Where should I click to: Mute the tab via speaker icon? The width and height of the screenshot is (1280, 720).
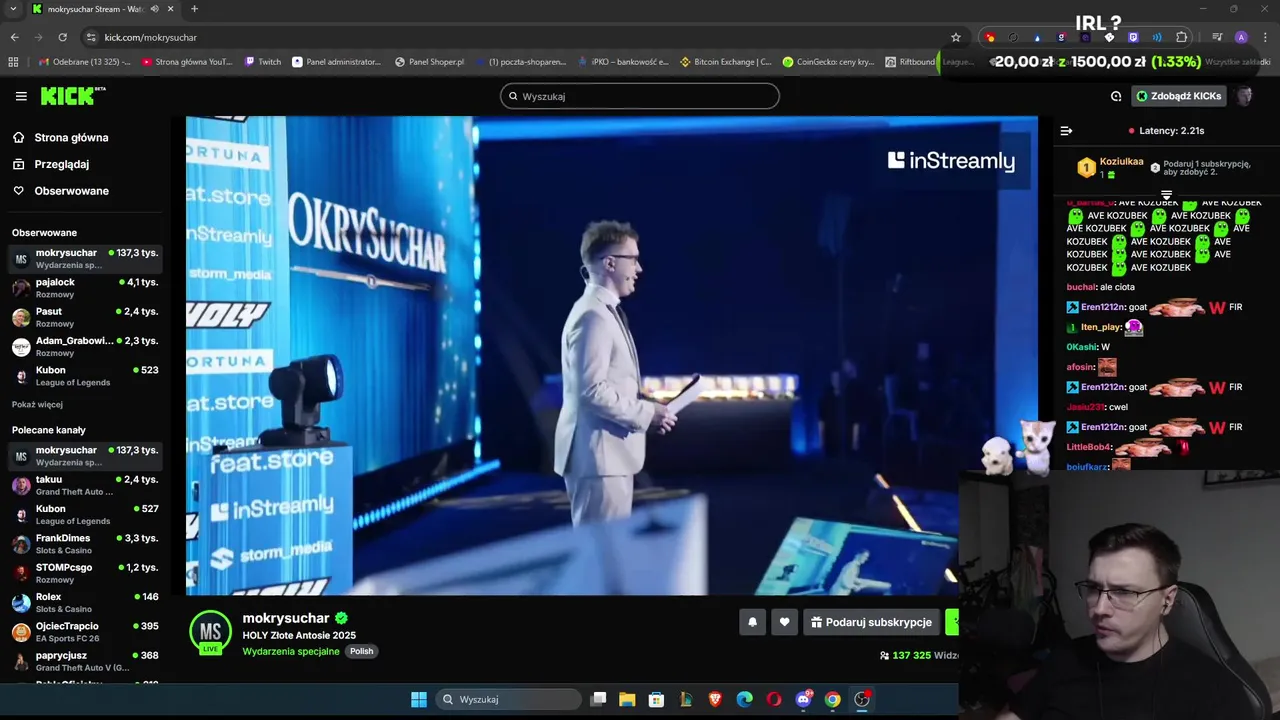pos(154,9)
